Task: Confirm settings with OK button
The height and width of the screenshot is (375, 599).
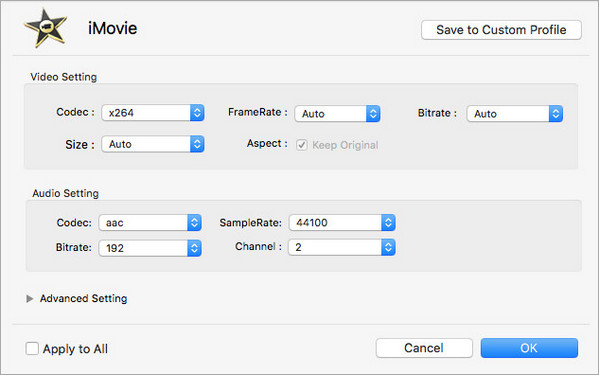Action: (529, 348)
